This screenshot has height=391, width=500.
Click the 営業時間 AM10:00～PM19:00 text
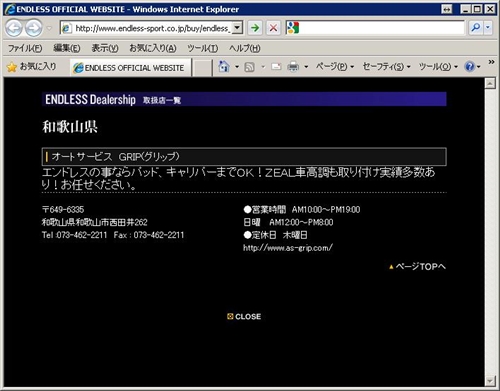click(302, 210)
